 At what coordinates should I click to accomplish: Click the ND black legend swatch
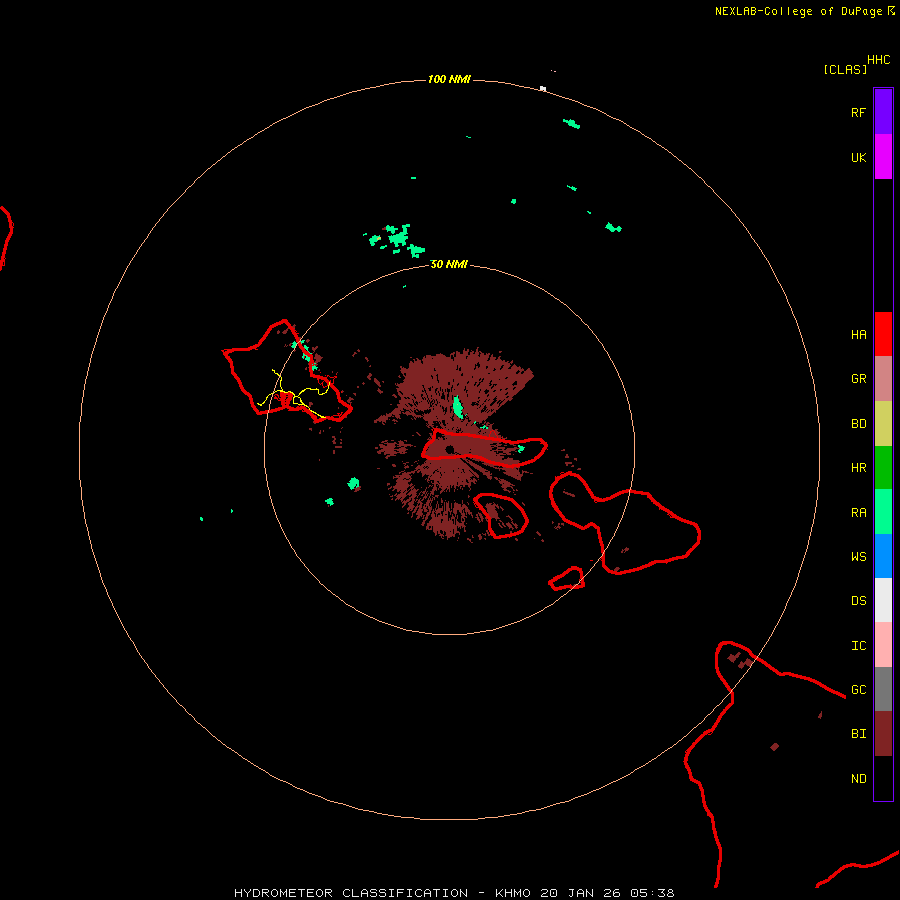point(883,778)
